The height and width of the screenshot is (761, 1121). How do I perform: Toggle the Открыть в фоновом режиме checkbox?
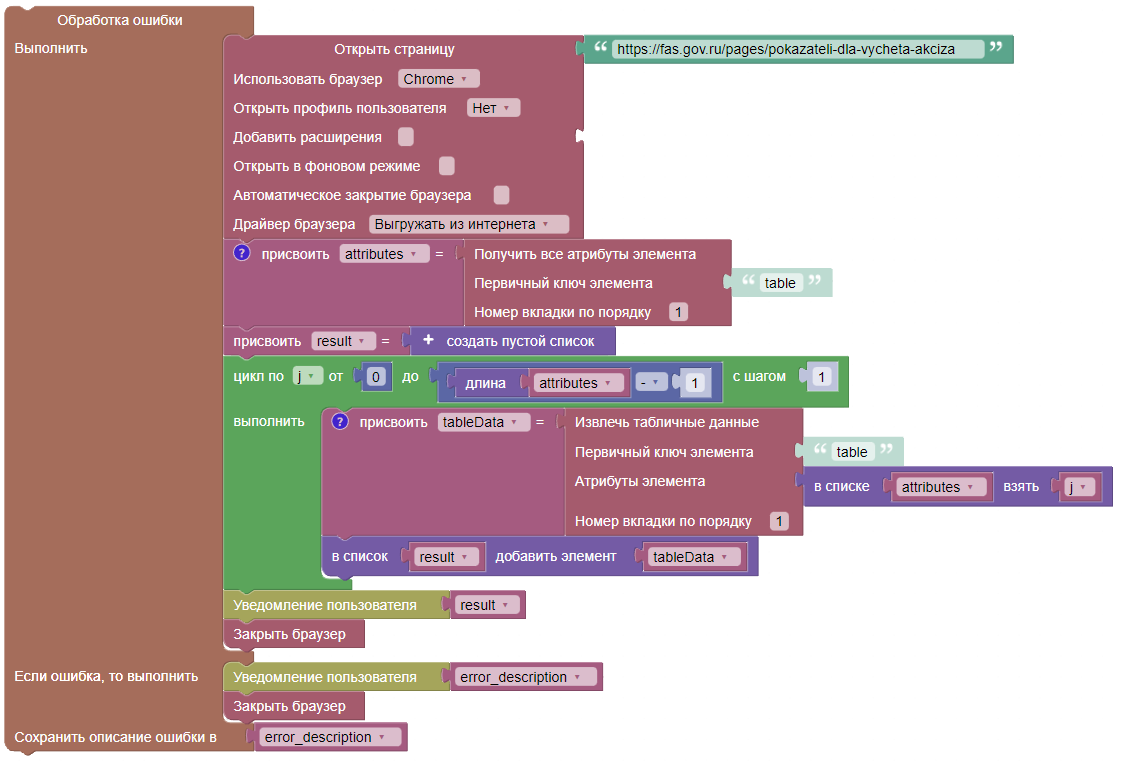point(447,166)
